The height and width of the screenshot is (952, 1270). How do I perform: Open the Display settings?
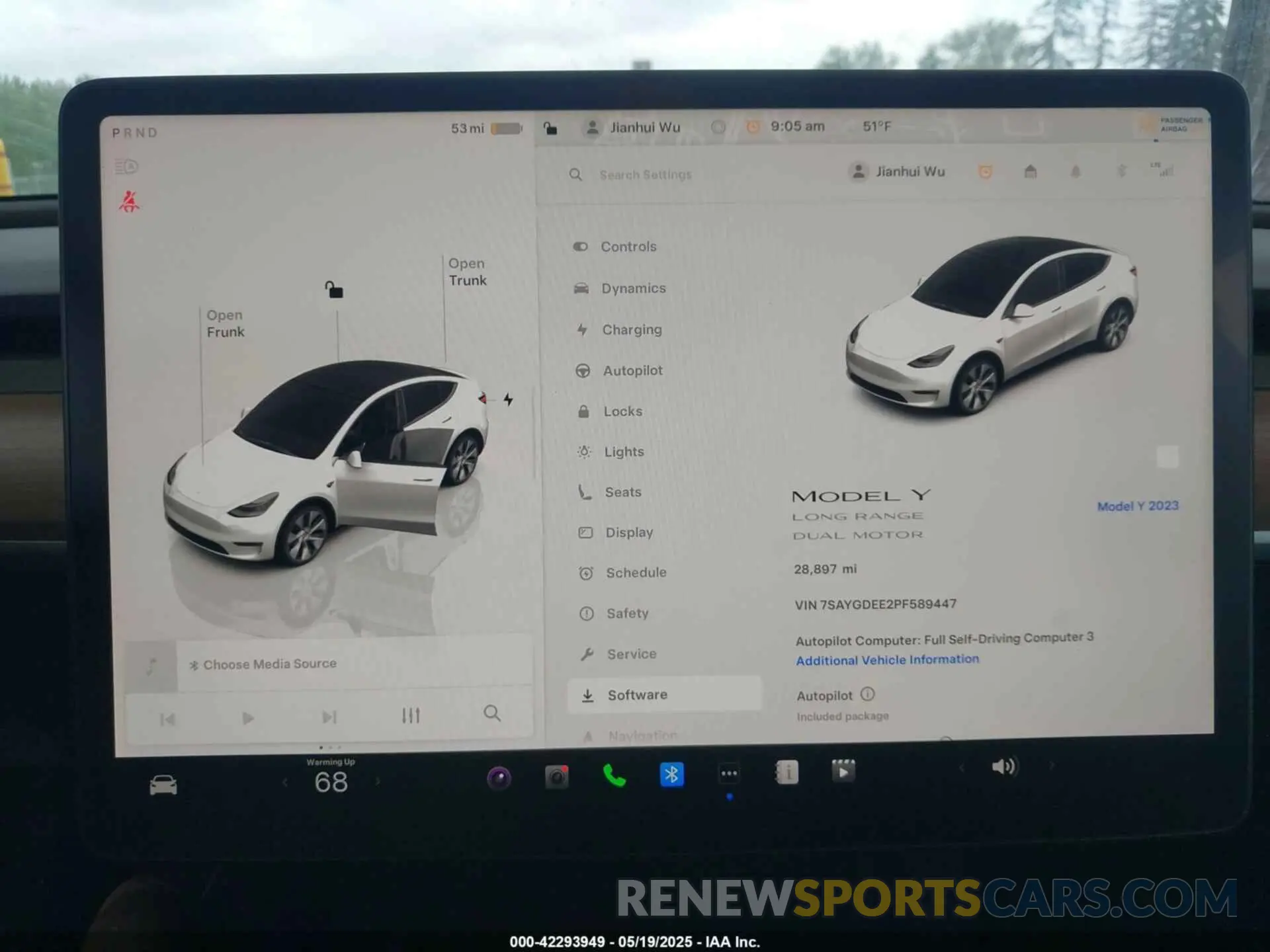616,532
